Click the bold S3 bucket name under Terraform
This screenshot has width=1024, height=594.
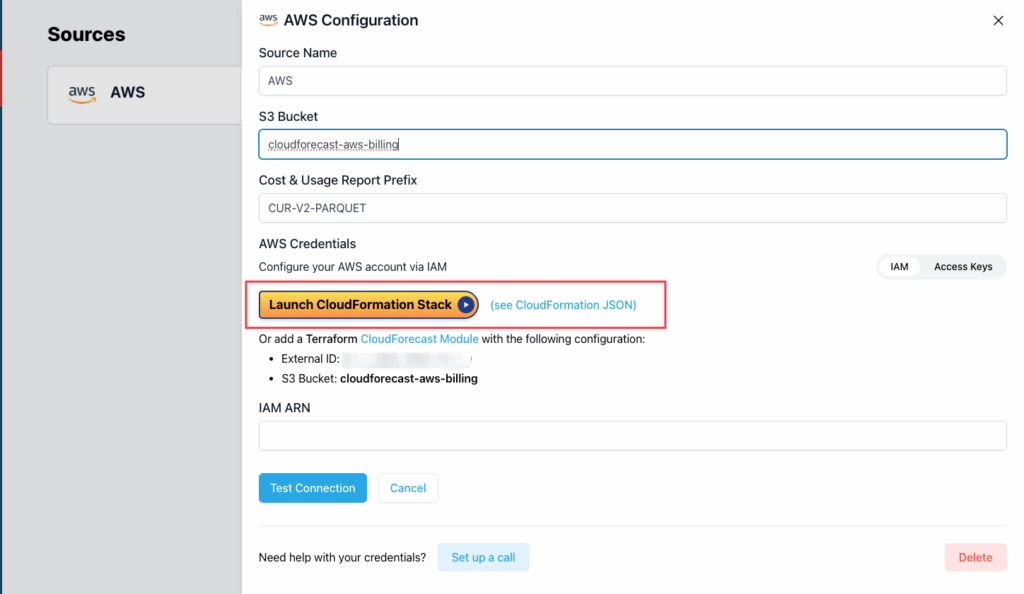click(x=409, y=379)
